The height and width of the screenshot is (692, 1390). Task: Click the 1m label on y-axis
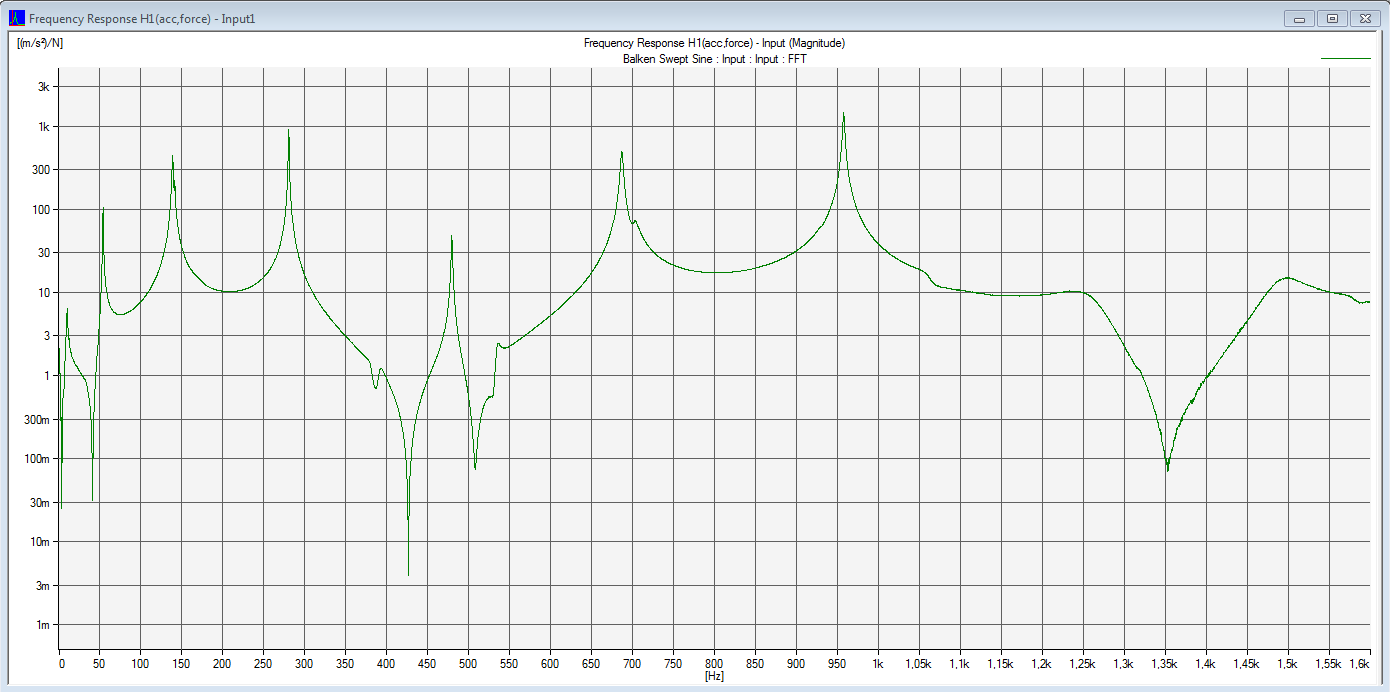tap(42, 625)
